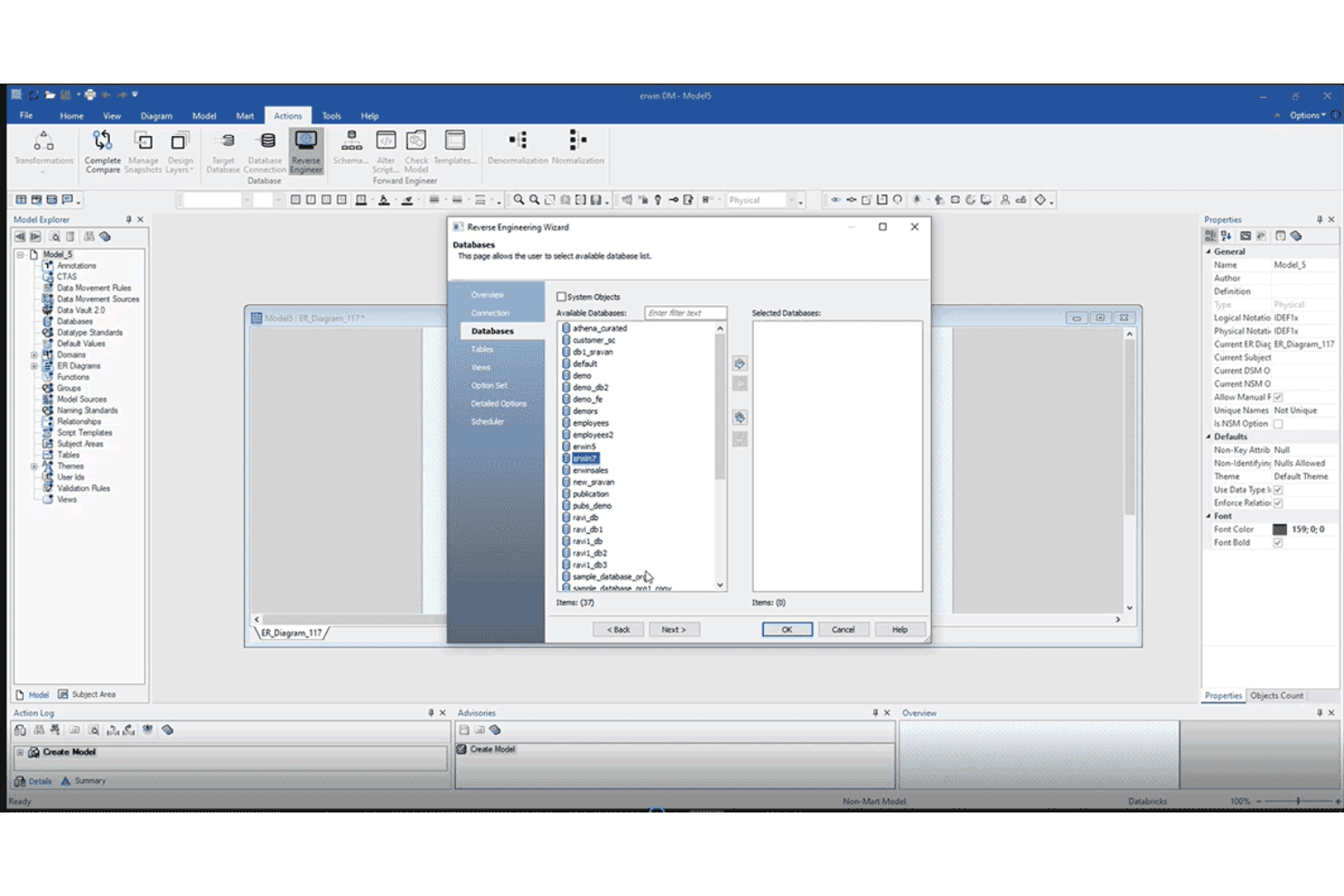Image resolution: width=1344 pixels, height=896 pixels.
Task: Click the zoom in magnifier toolbar icon
Action: pyautogui.click(x=519, y=200)
